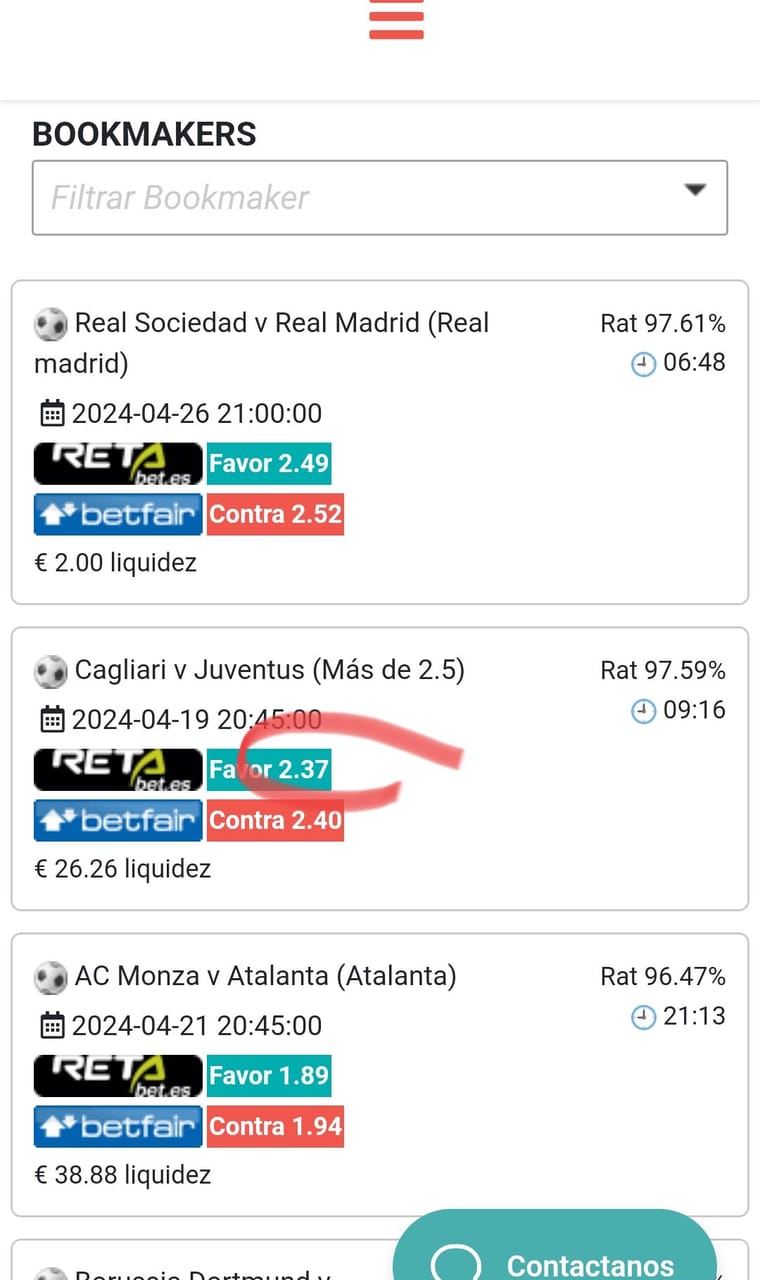Select the Contra 2.40 odds badge

pyautogui.click(x=275, y=820)
